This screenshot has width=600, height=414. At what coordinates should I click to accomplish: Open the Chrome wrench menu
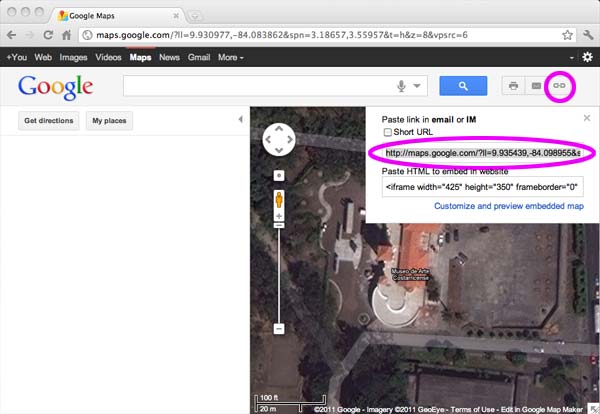click(x=588, y=35)
